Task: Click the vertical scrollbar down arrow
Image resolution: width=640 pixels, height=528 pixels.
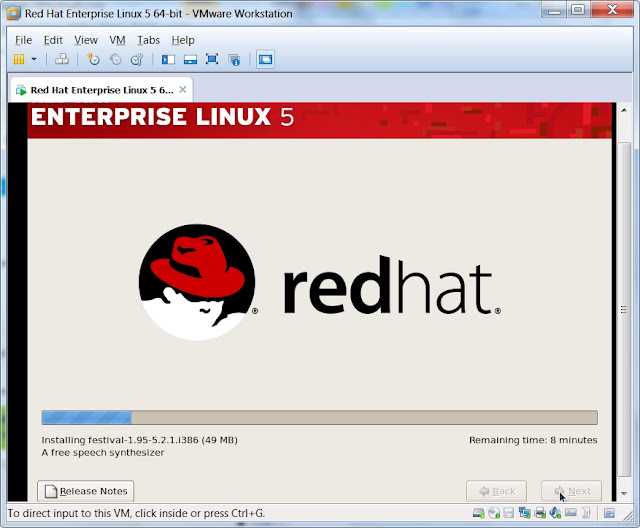Action: click(x=624, y=493)
